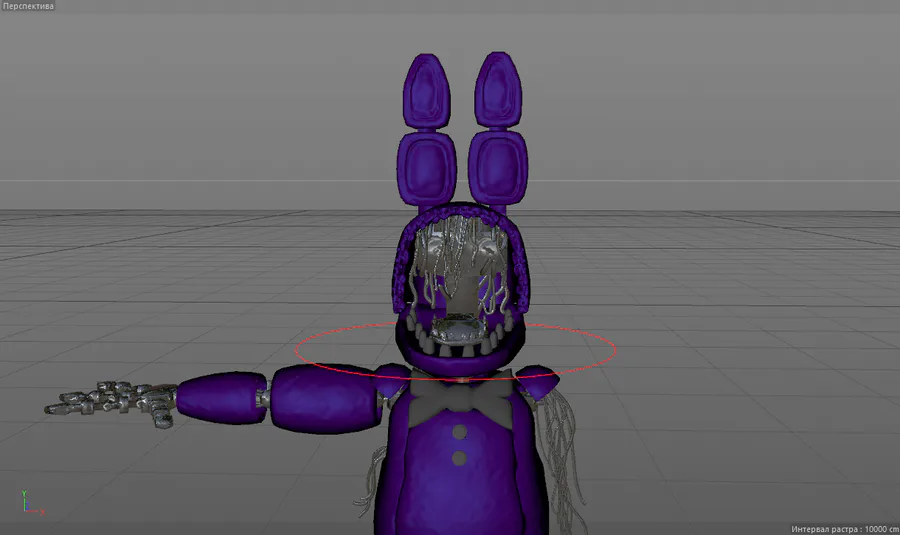The height and width of the screenshot is (535, 900).
Task: Select the upper chest button
Action: click(459, 431)
